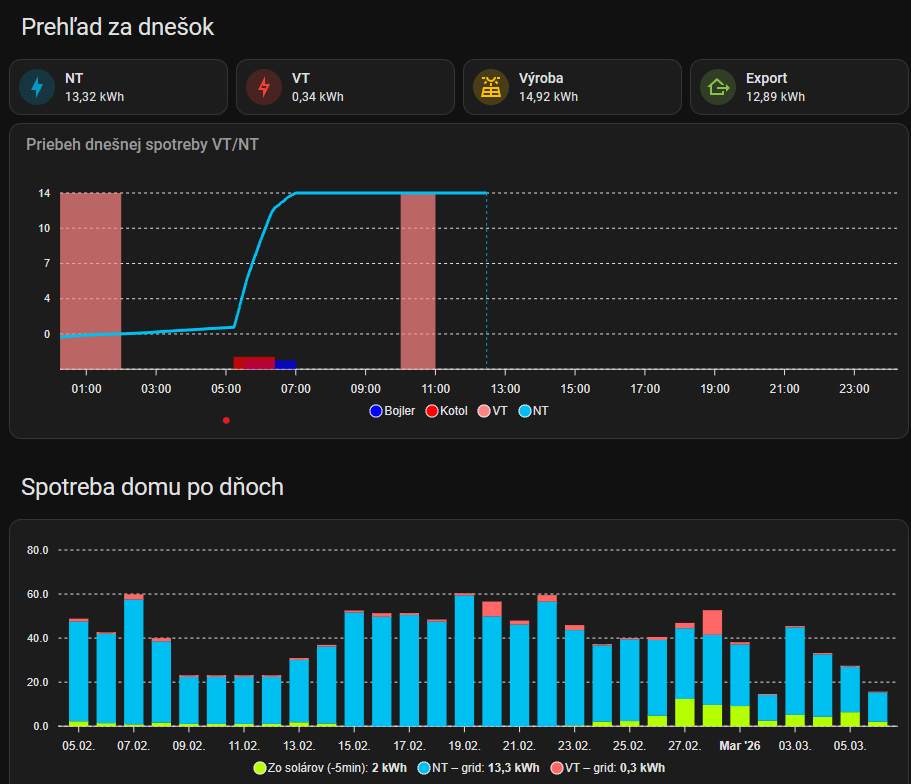Image resolution: width=911 pixels, height=784 pixels.
Task: Click the VT shaded band before 11:00
Action: point(418,280)
